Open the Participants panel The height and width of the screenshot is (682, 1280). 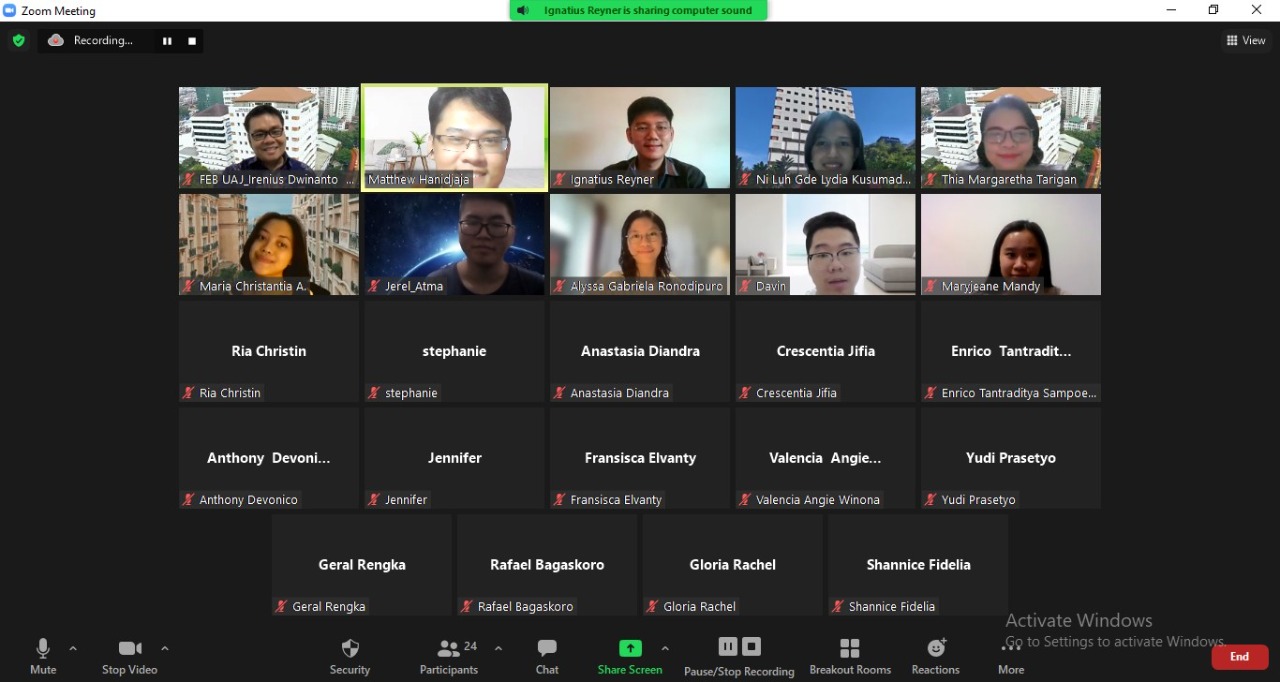449,656
